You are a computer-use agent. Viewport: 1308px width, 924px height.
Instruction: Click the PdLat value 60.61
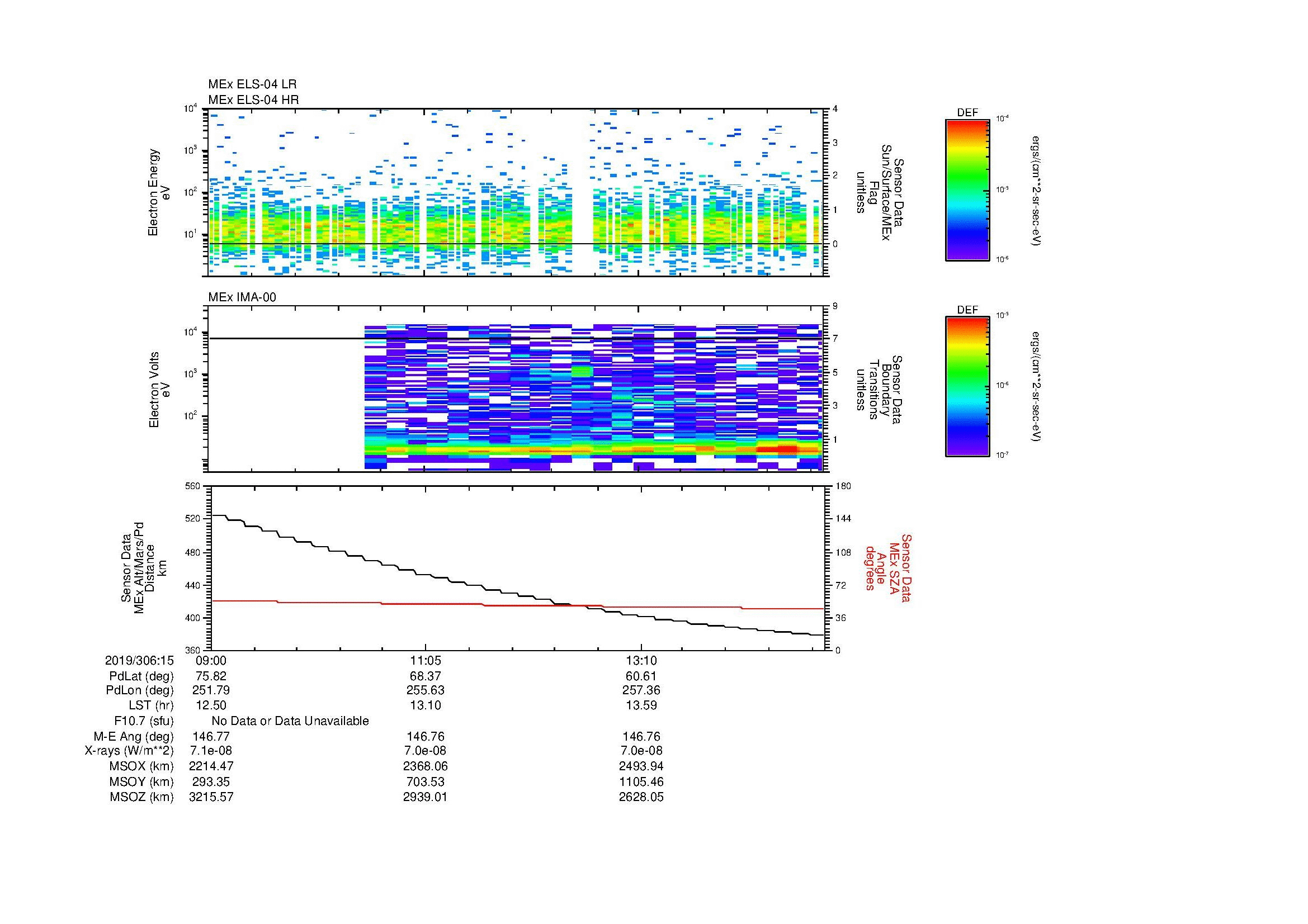click(641, 676)
